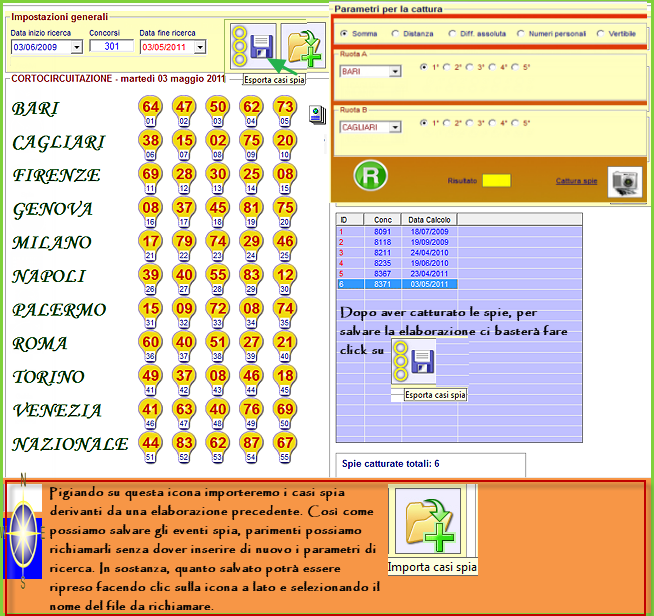The height and width of the screenshot is (616, 654).
Task: Select the Somma radio option
Action: click(344, 33)
